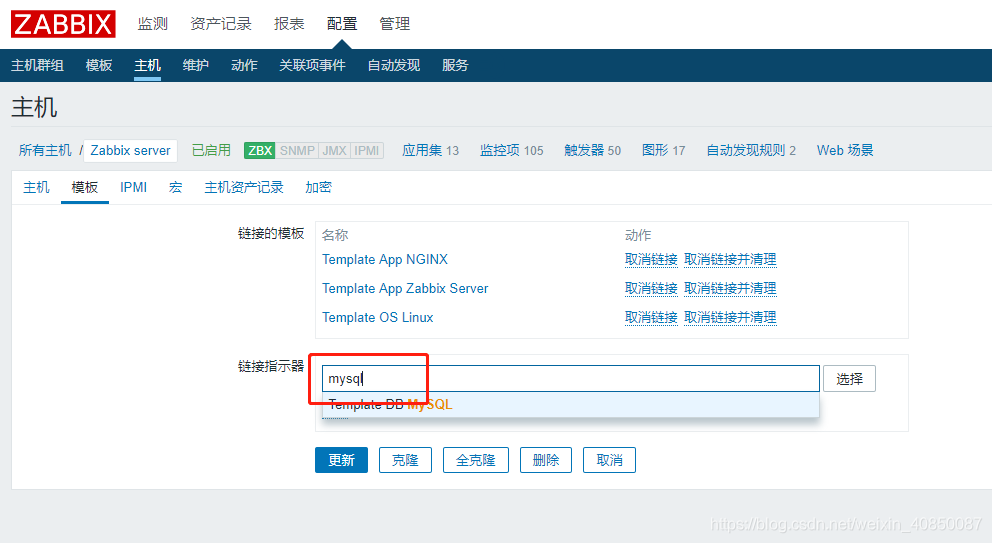The height and width of the screenshot is (543, 992).
Task: Click the 删除 button
Action: [x=546, y=460]
